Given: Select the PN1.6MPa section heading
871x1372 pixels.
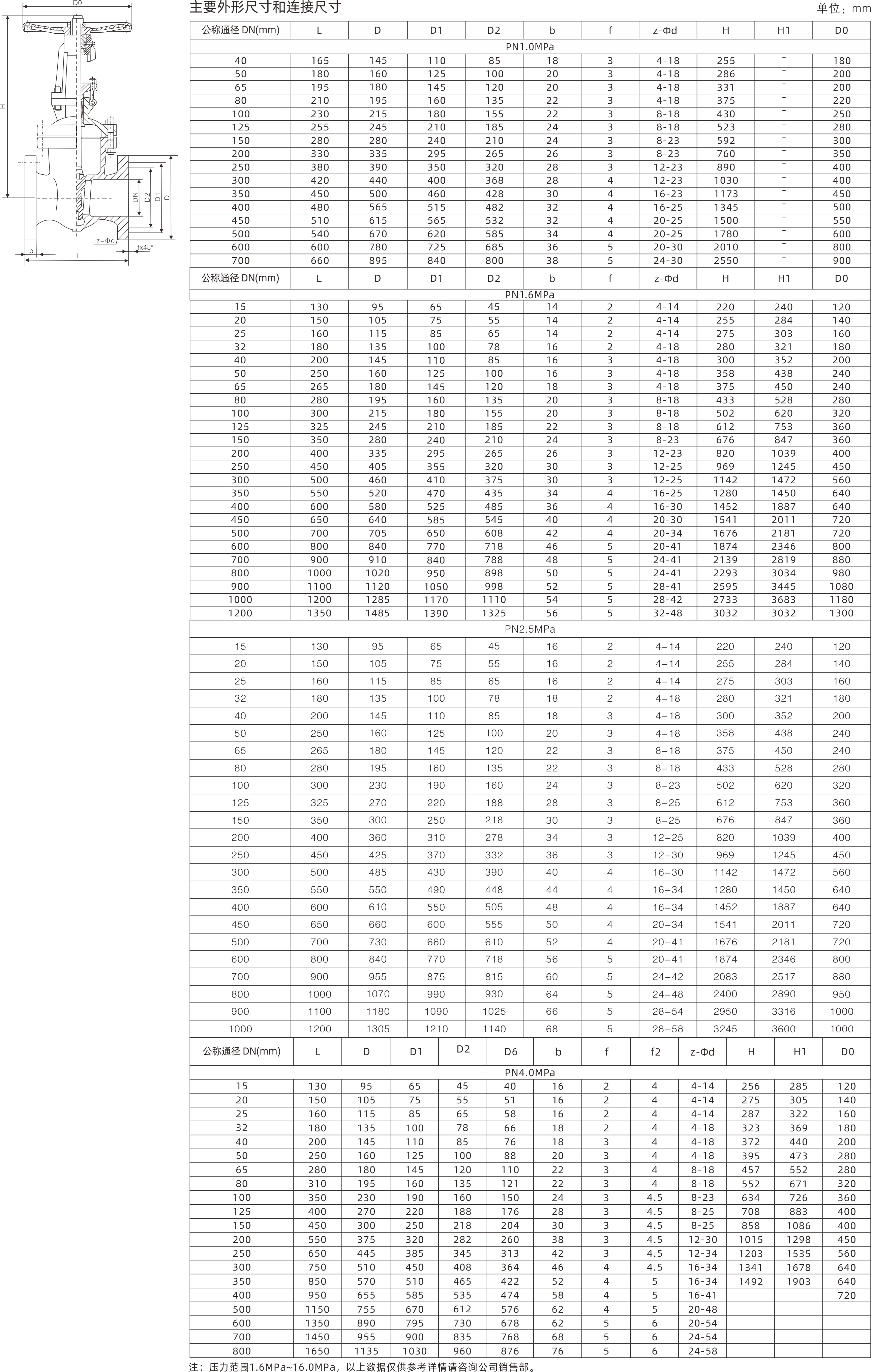Looking at the screenshot, I should tap(530, 295).
